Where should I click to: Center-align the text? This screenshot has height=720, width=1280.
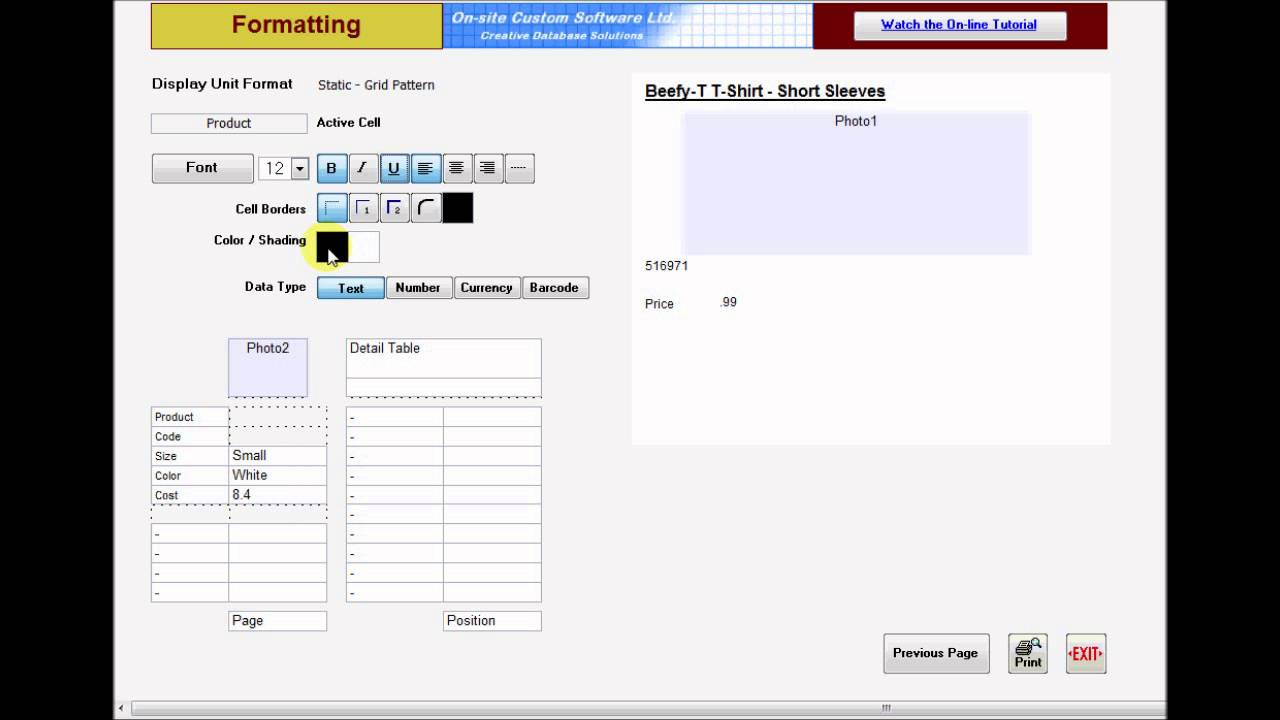click(457, 168)
